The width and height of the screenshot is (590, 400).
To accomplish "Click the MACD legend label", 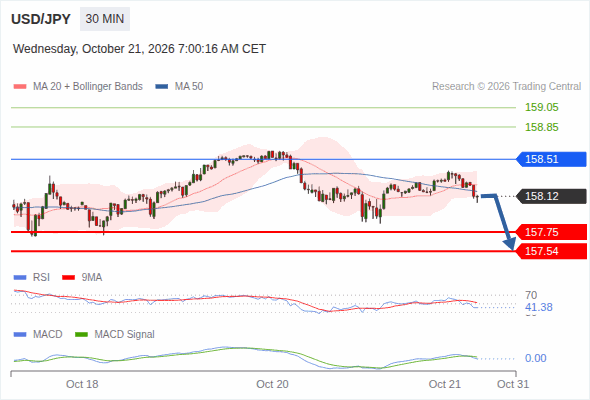I will [47, 335].
